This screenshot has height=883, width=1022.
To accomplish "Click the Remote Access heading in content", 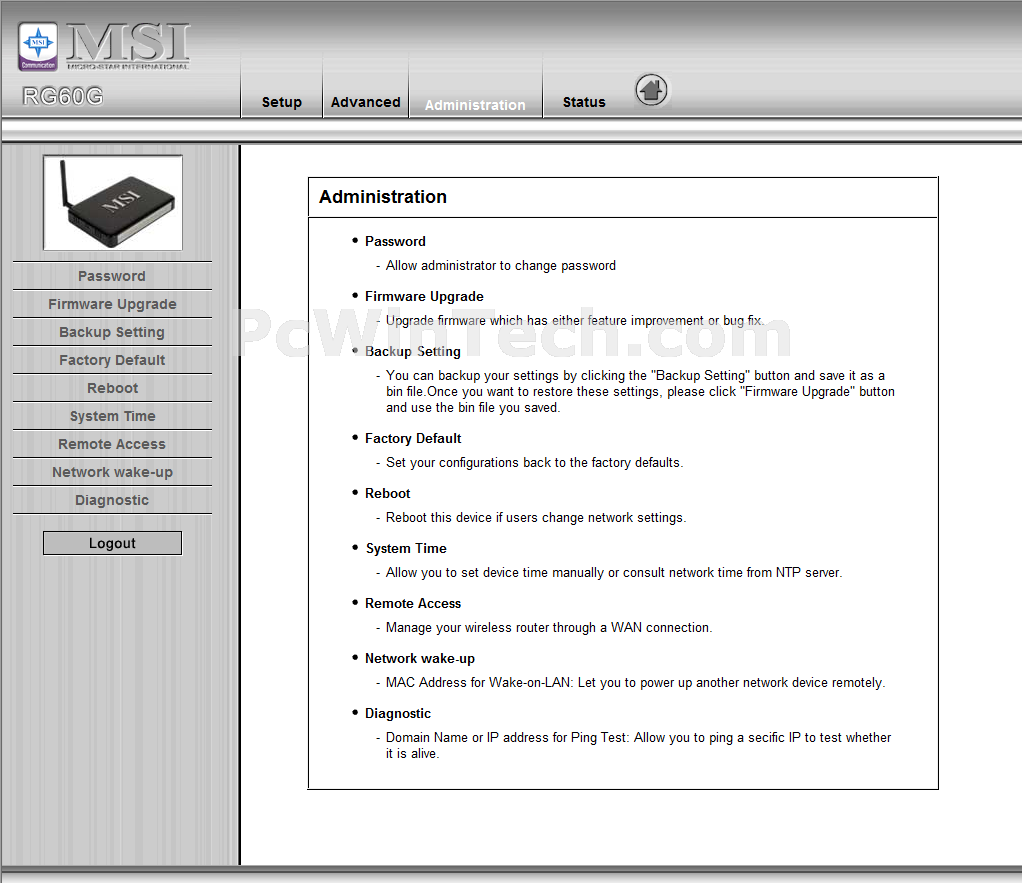I will (413, 603).
